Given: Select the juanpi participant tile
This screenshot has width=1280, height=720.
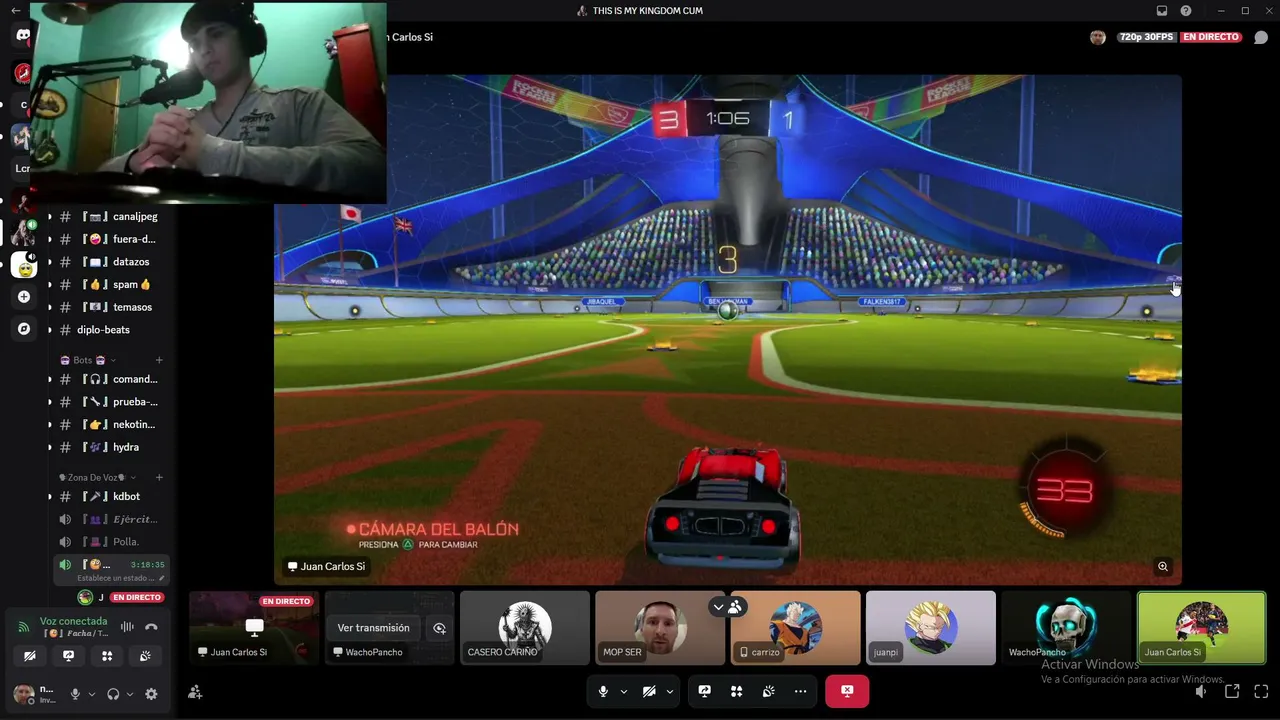Looking at the screenshot, I should (931, 628).
